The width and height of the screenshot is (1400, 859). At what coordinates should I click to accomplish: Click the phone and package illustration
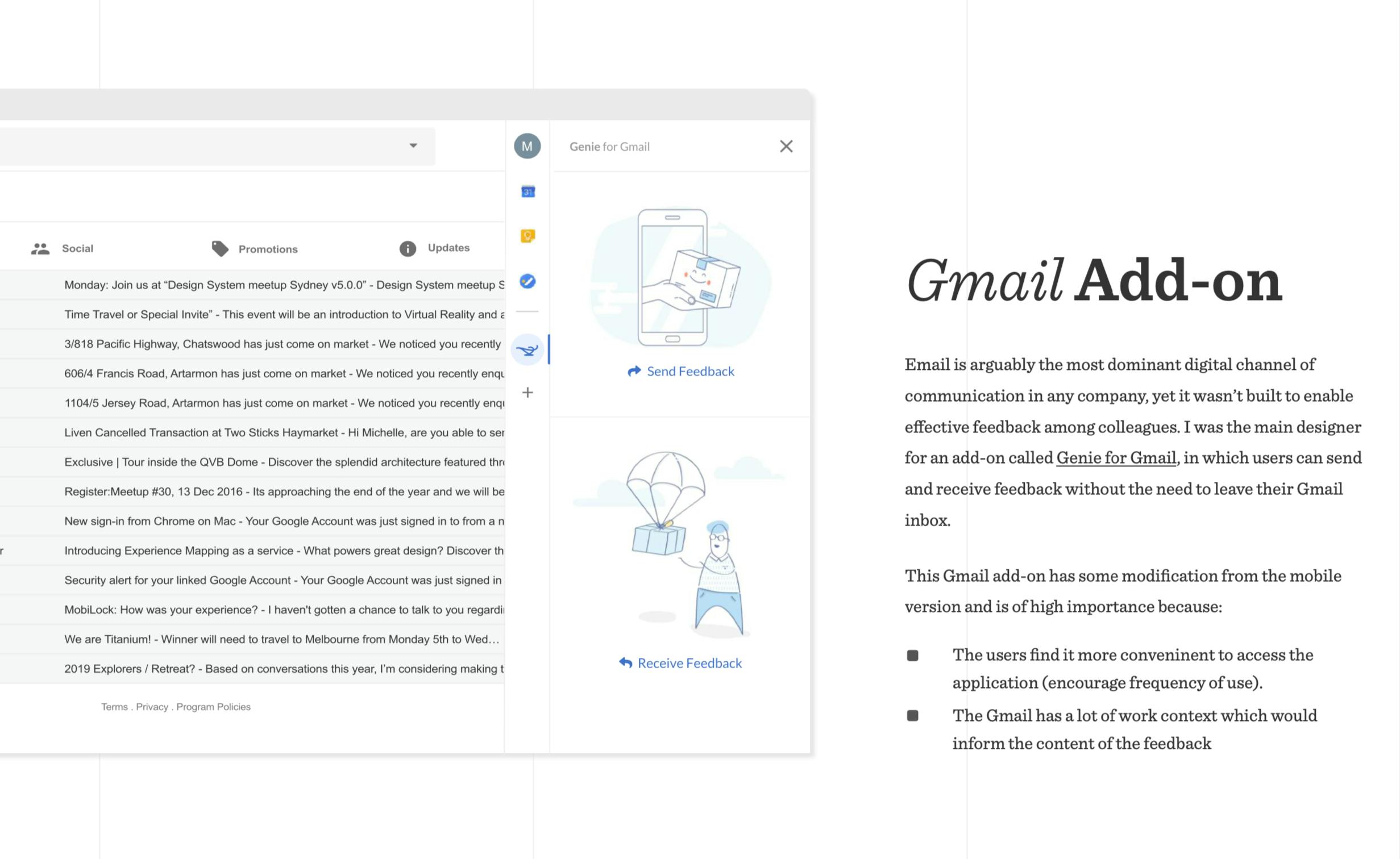click(681, 277)
